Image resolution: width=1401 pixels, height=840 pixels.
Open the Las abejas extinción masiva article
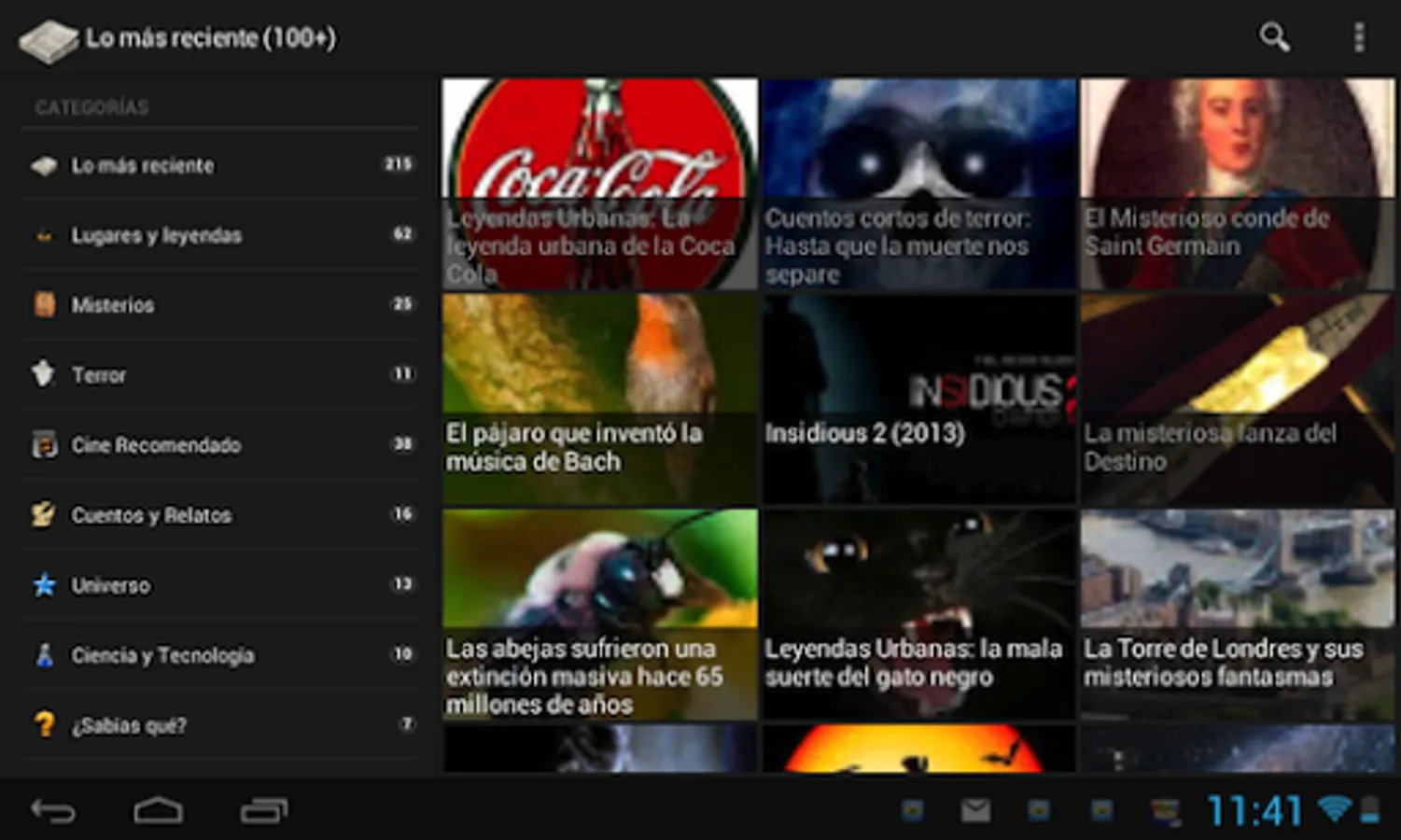click(599, 614)
